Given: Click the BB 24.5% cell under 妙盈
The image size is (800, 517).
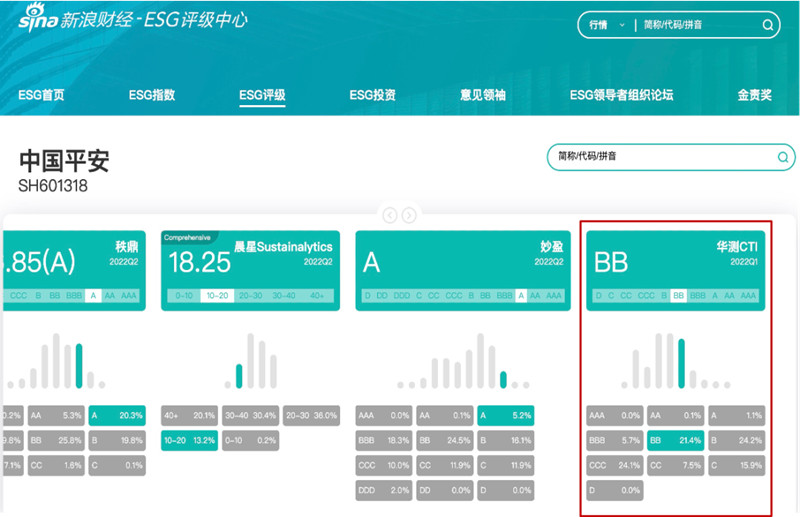Looking at the screenshot, I should [x=445, y=440].
